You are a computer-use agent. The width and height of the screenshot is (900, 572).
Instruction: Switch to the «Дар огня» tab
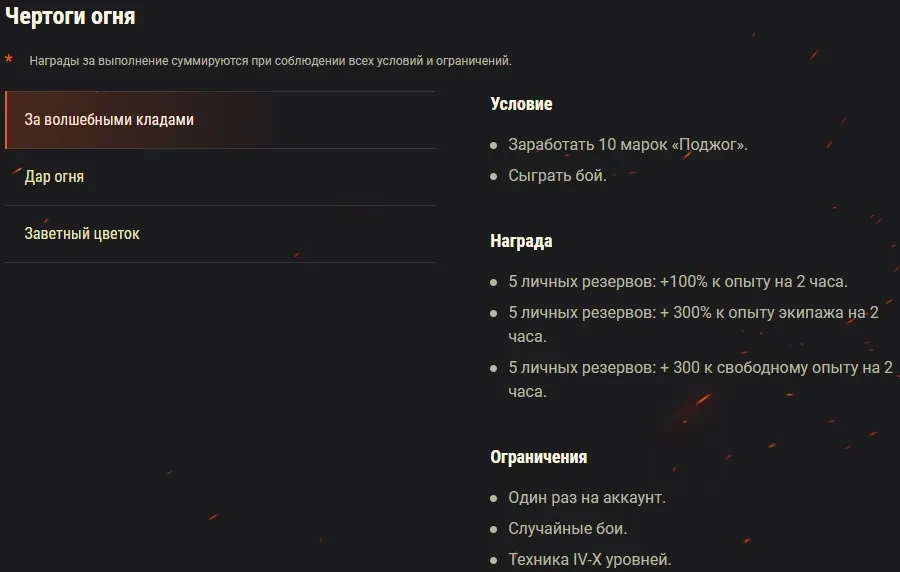[x=54, y=177]
